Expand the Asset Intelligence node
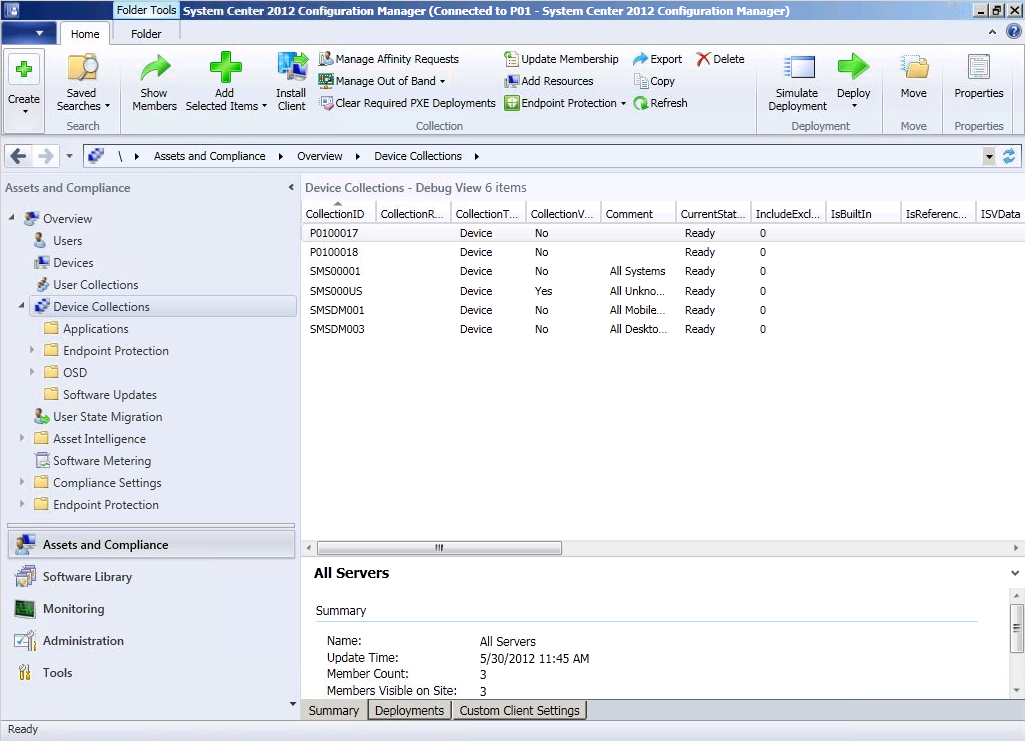This screenshot has width=1025, height=741. click(22, 438)
